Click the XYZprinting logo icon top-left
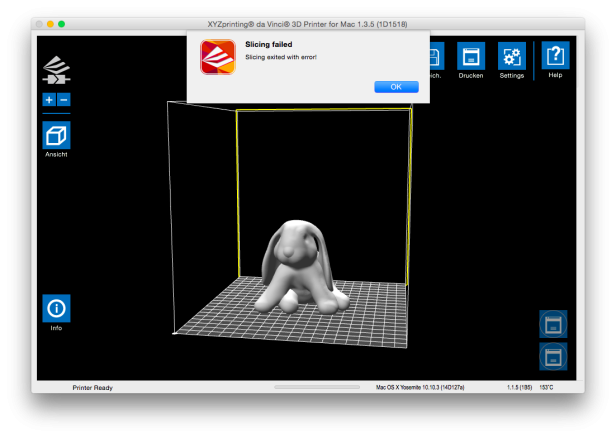The width and height of the screenshot is (616, 438). [56, 70]
